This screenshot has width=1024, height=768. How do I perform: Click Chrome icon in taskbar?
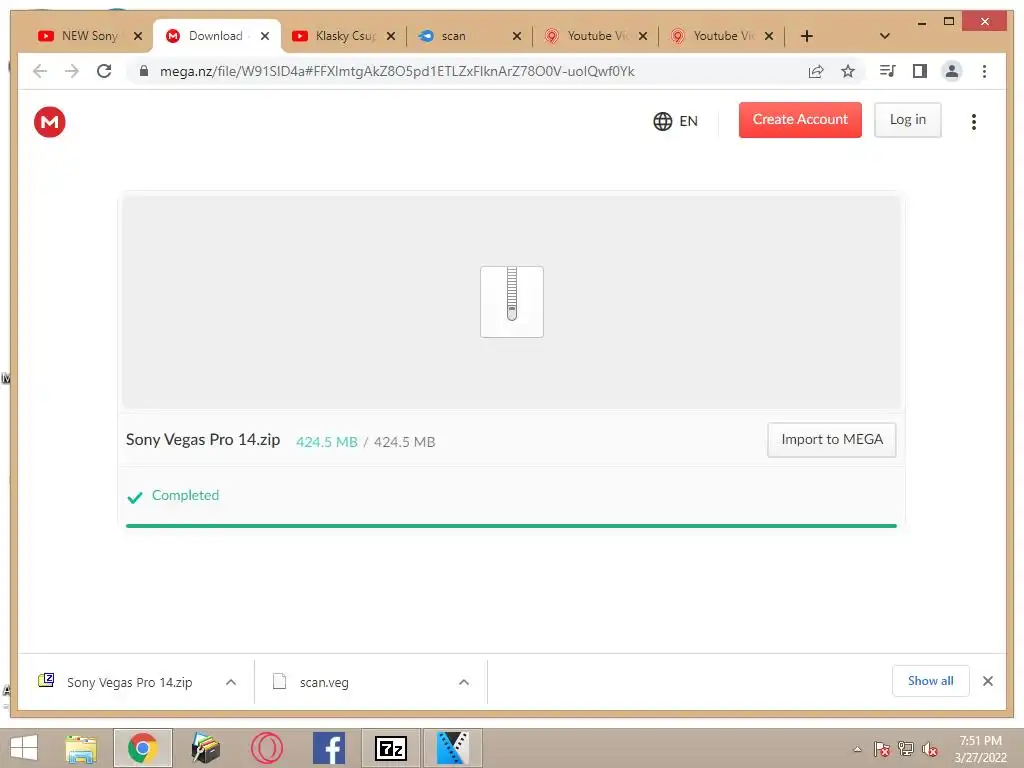point(143,748)
